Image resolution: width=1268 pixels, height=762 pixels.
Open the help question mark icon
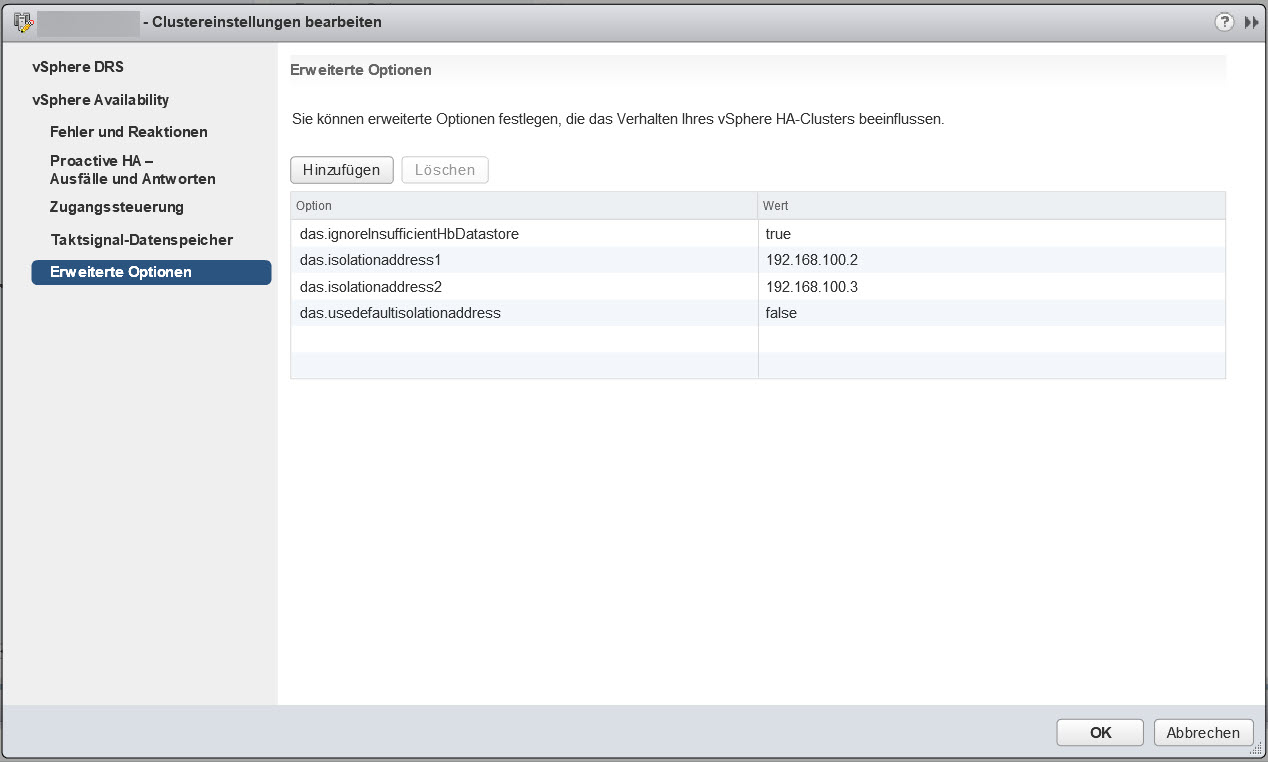(1224, 22)
